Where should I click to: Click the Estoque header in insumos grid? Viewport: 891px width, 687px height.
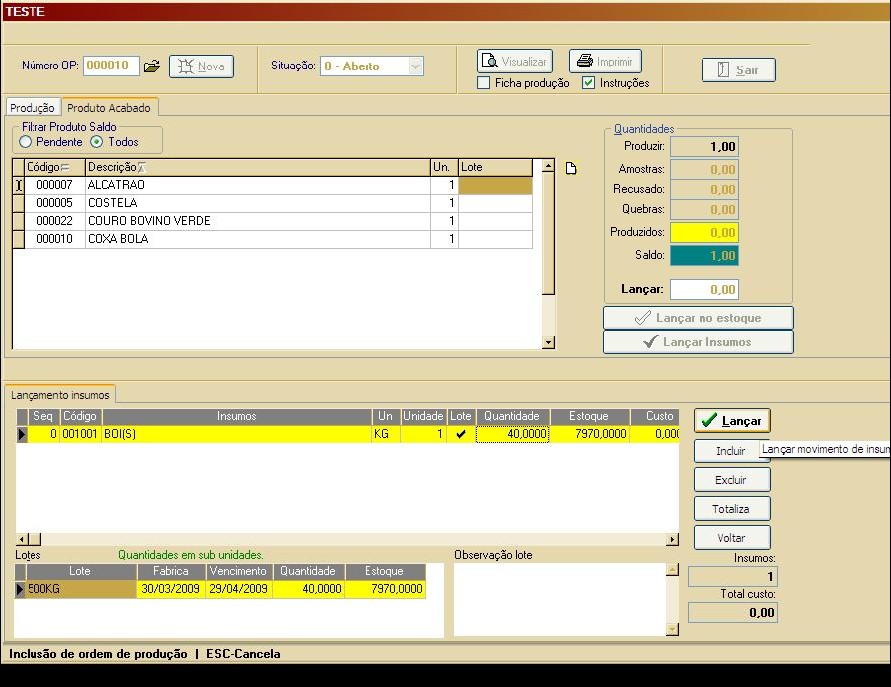pos(589,417)
